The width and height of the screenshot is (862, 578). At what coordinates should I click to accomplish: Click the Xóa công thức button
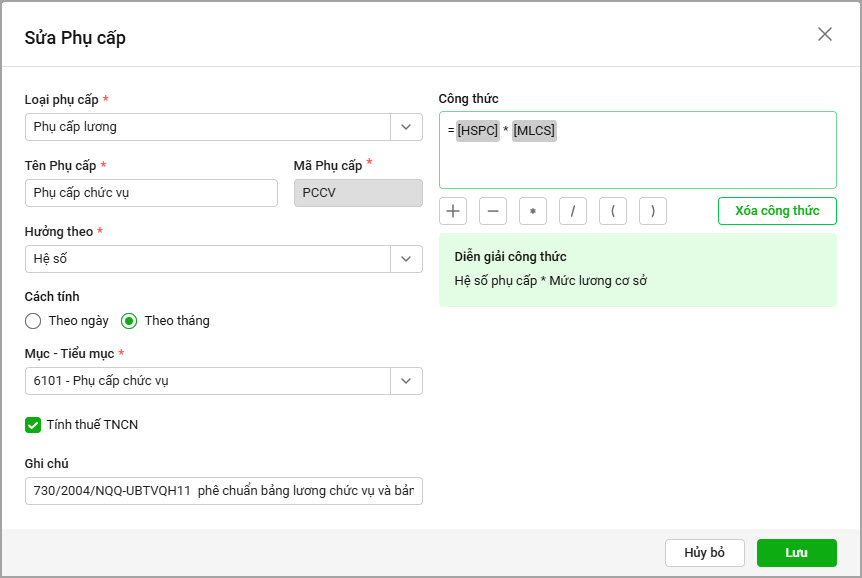coord(777,211)
